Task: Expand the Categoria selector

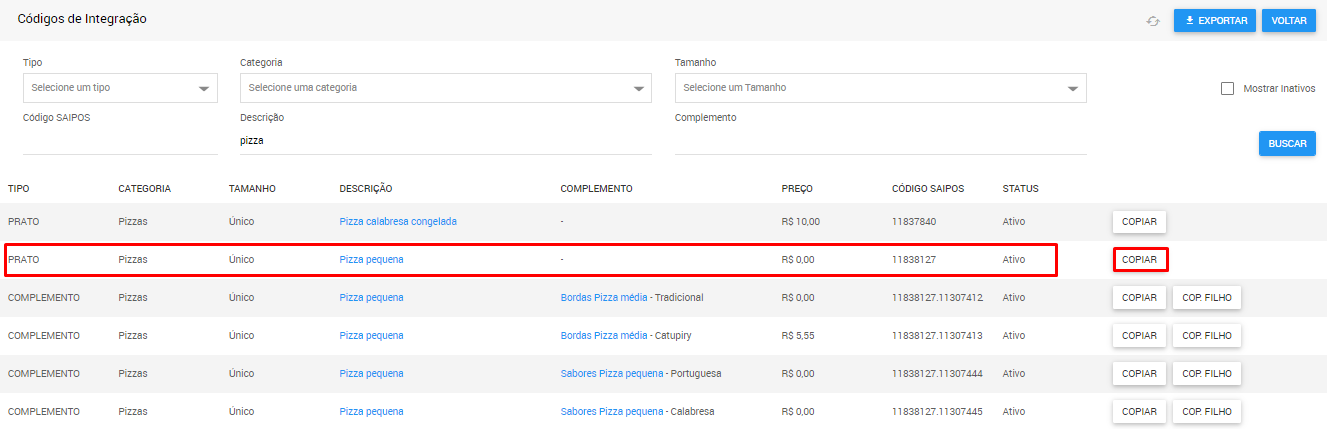Action: (446, 88)
